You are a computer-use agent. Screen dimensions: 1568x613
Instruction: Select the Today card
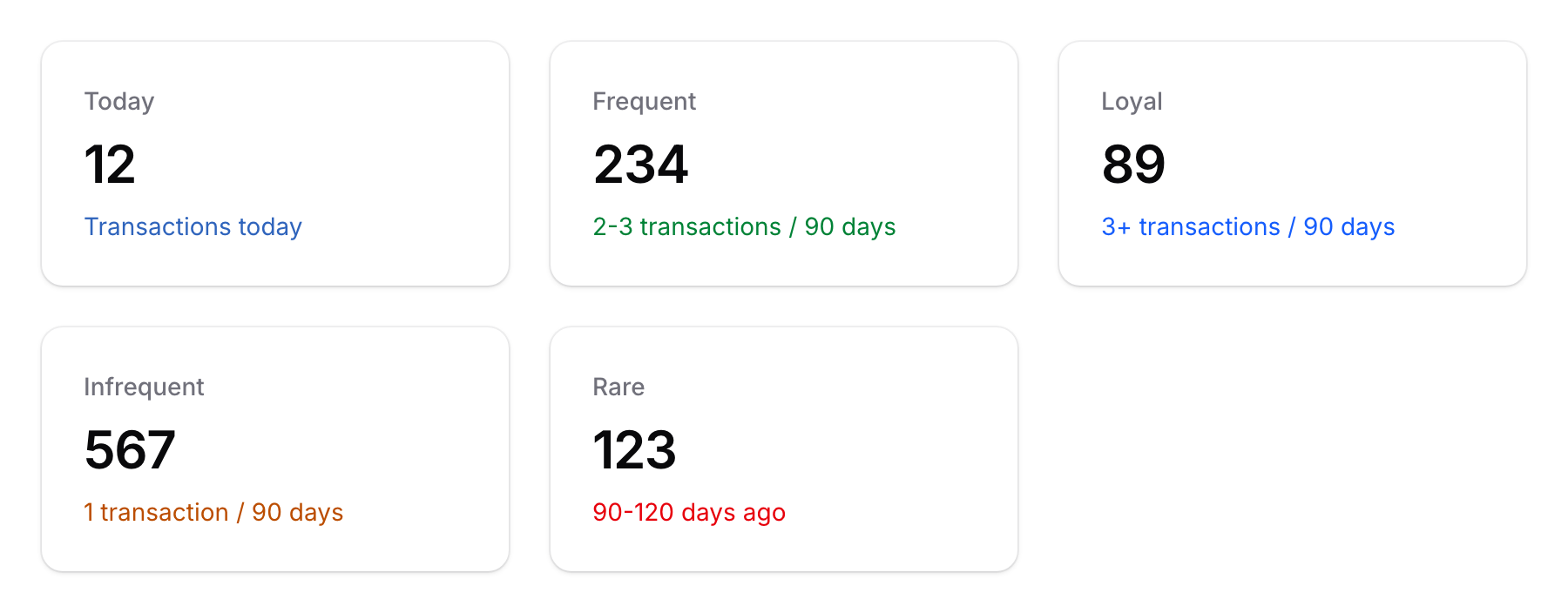274,164
